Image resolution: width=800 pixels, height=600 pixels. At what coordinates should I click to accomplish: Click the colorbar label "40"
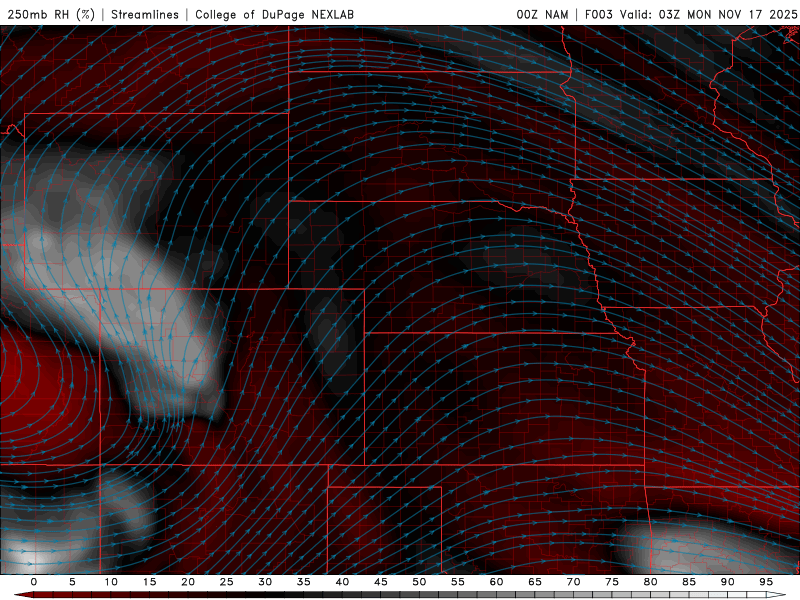(342, 582)
